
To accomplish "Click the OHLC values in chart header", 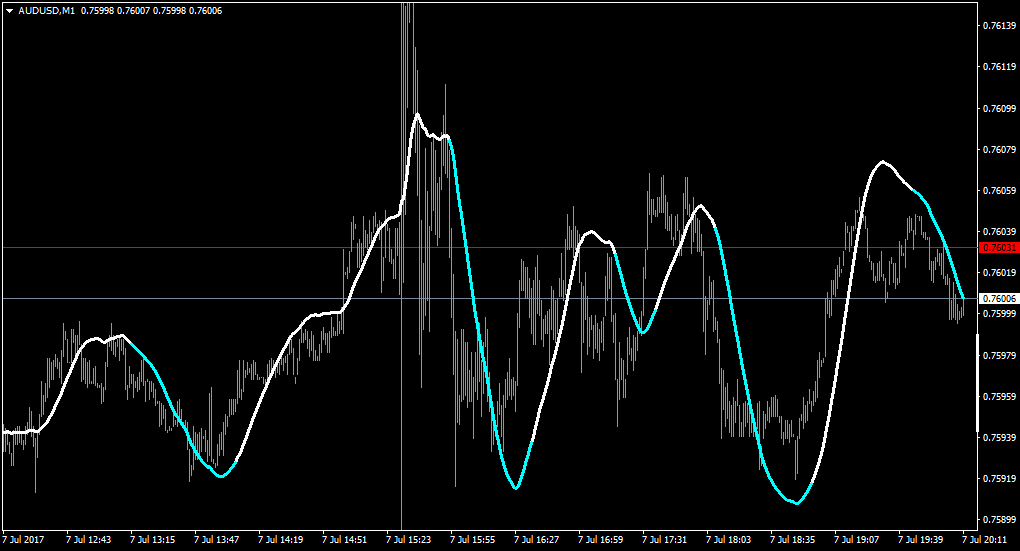I will pos(152,11).
